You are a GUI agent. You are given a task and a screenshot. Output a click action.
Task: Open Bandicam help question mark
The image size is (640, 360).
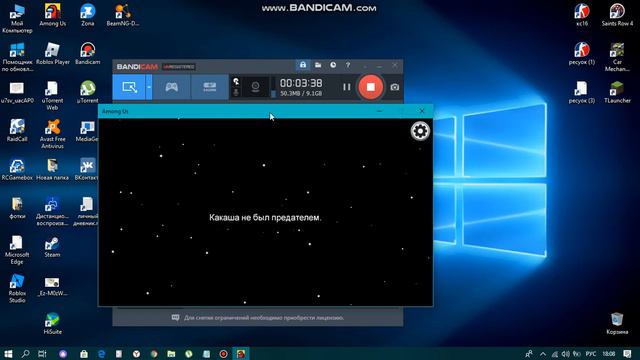click(x=348, y=65)
